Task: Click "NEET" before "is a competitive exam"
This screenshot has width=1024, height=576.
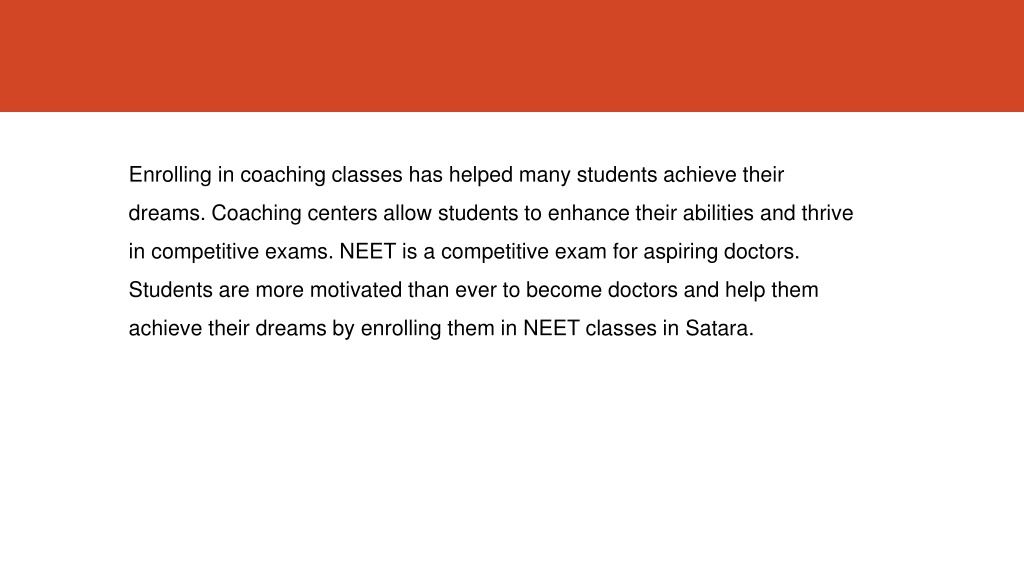Action: click(368, 251)
